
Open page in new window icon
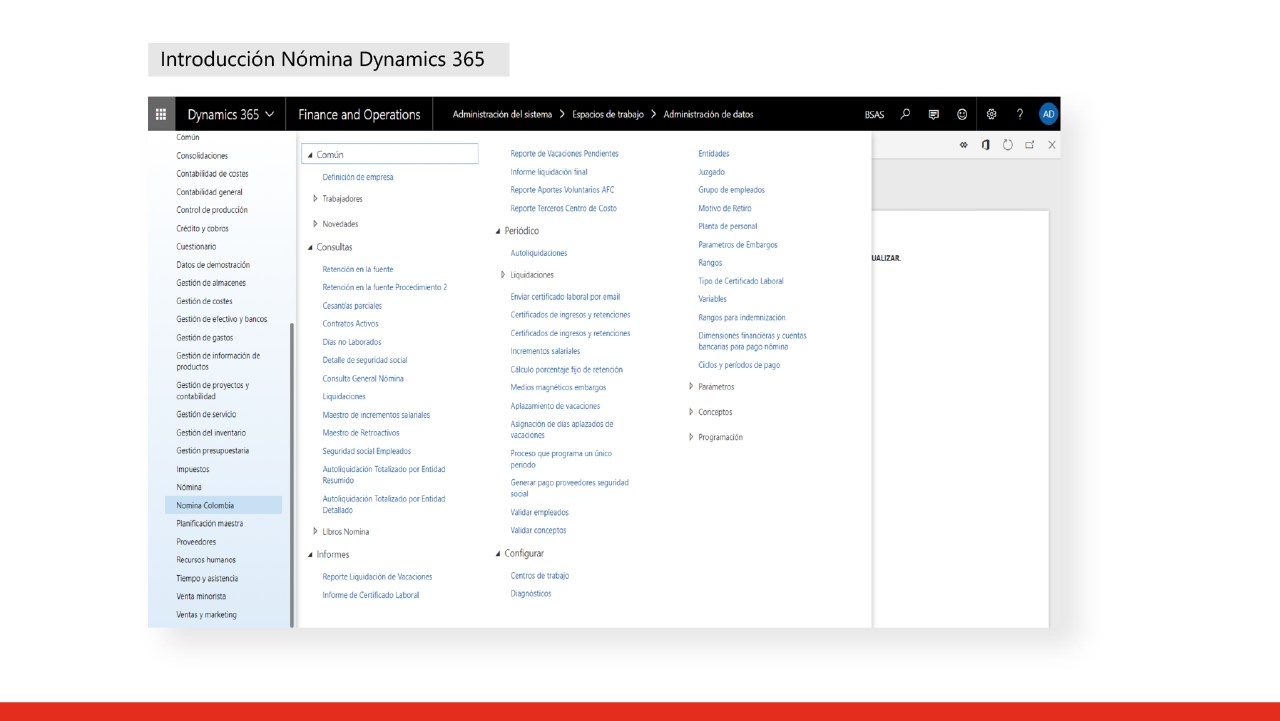1029,145
